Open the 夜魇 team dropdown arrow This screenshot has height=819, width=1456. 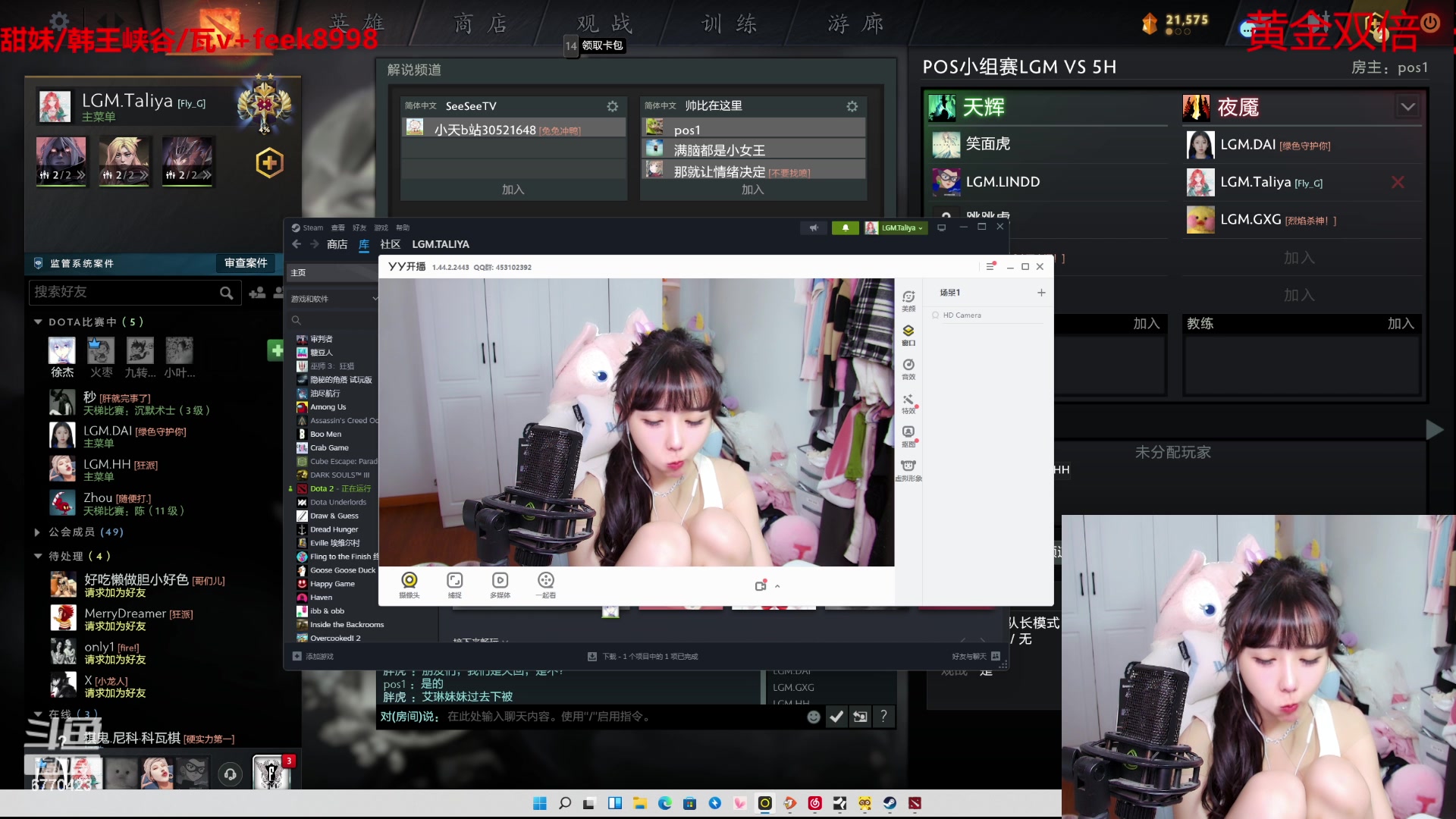1408,107
